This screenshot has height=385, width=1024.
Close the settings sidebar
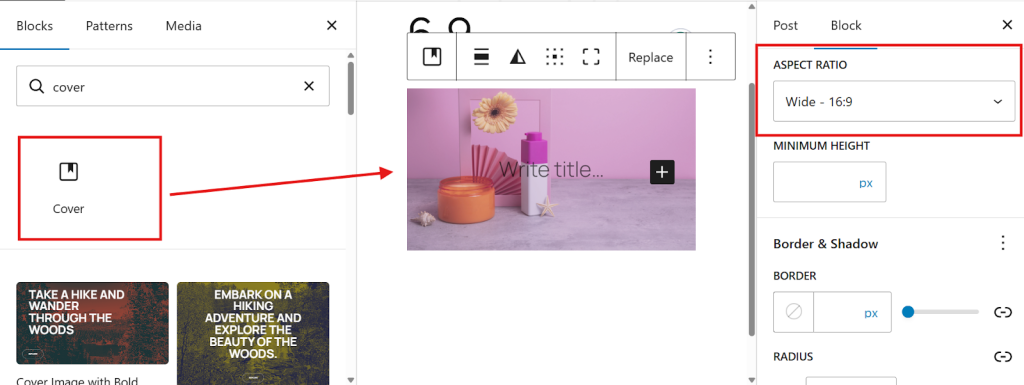(1007, 25)
